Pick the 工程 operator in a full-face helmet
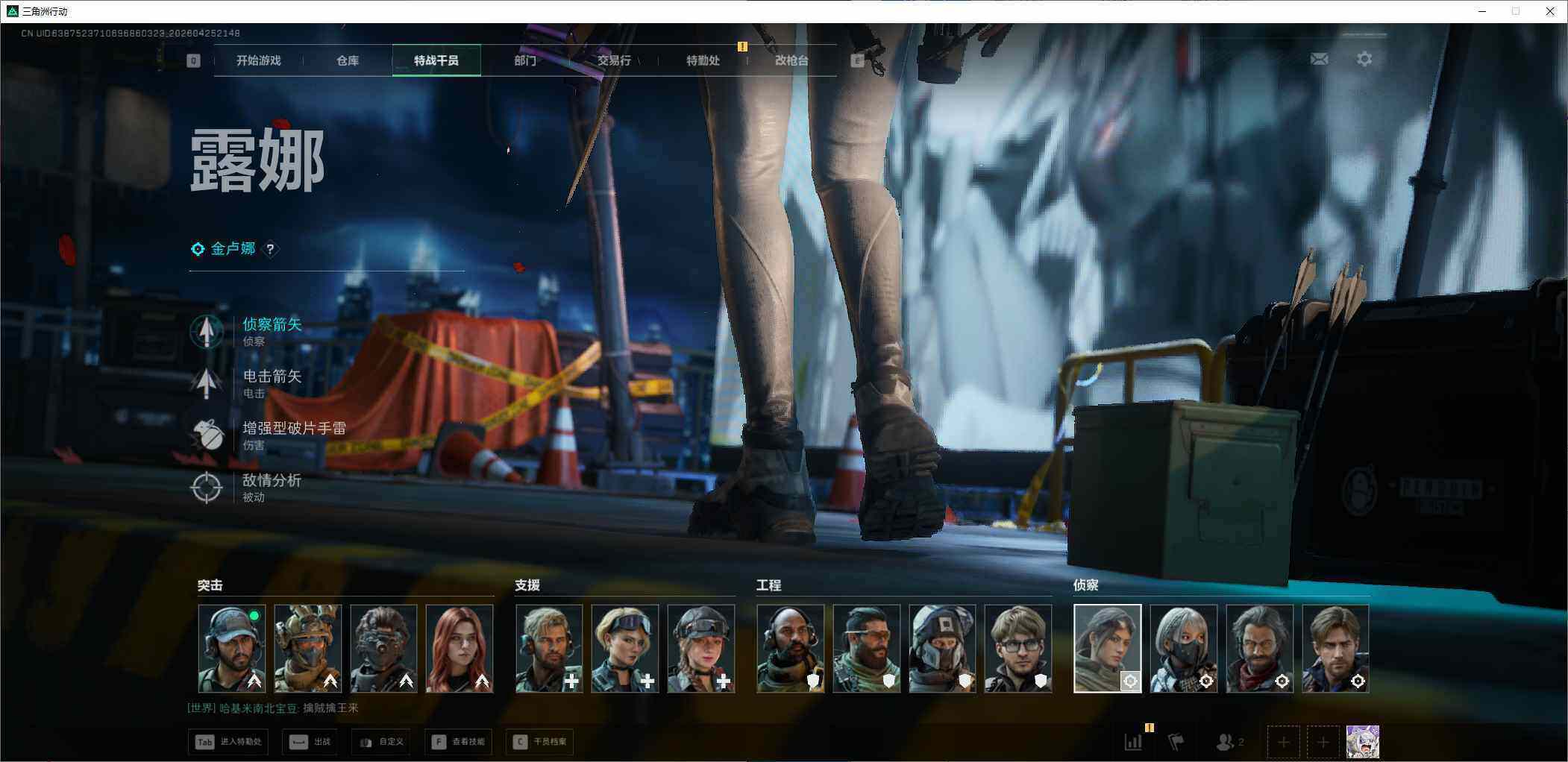 tap(943, 649)
